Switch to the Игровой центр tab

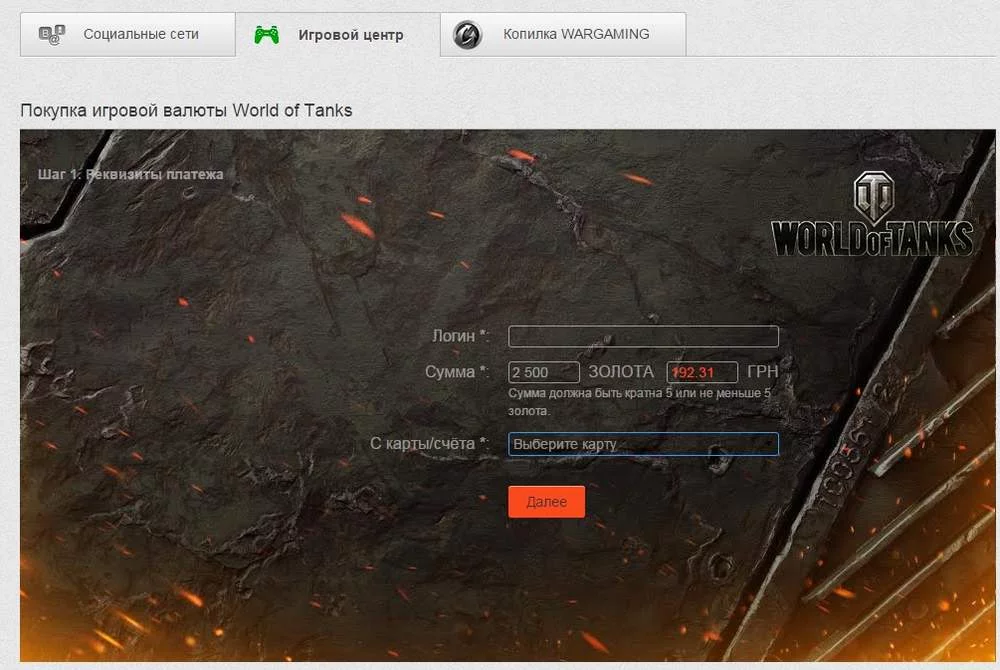coord(337,34)
